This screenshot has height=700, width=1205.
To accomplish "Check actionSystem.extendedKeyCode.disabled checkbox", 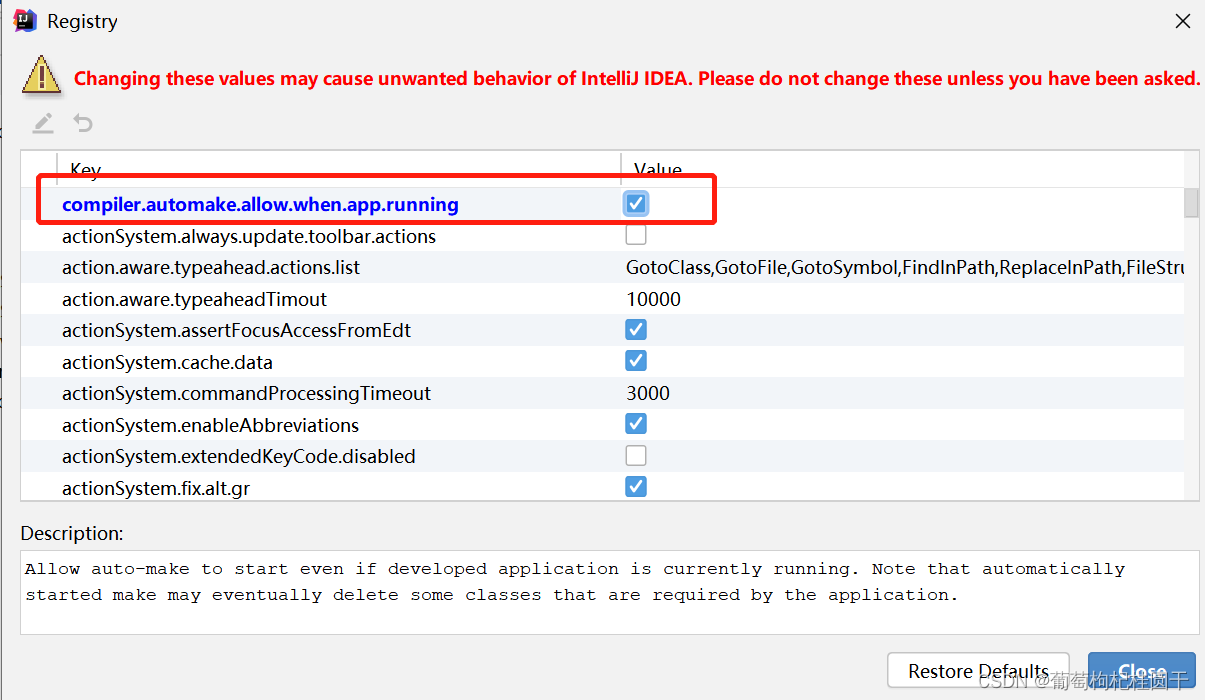I will (636, 456).
